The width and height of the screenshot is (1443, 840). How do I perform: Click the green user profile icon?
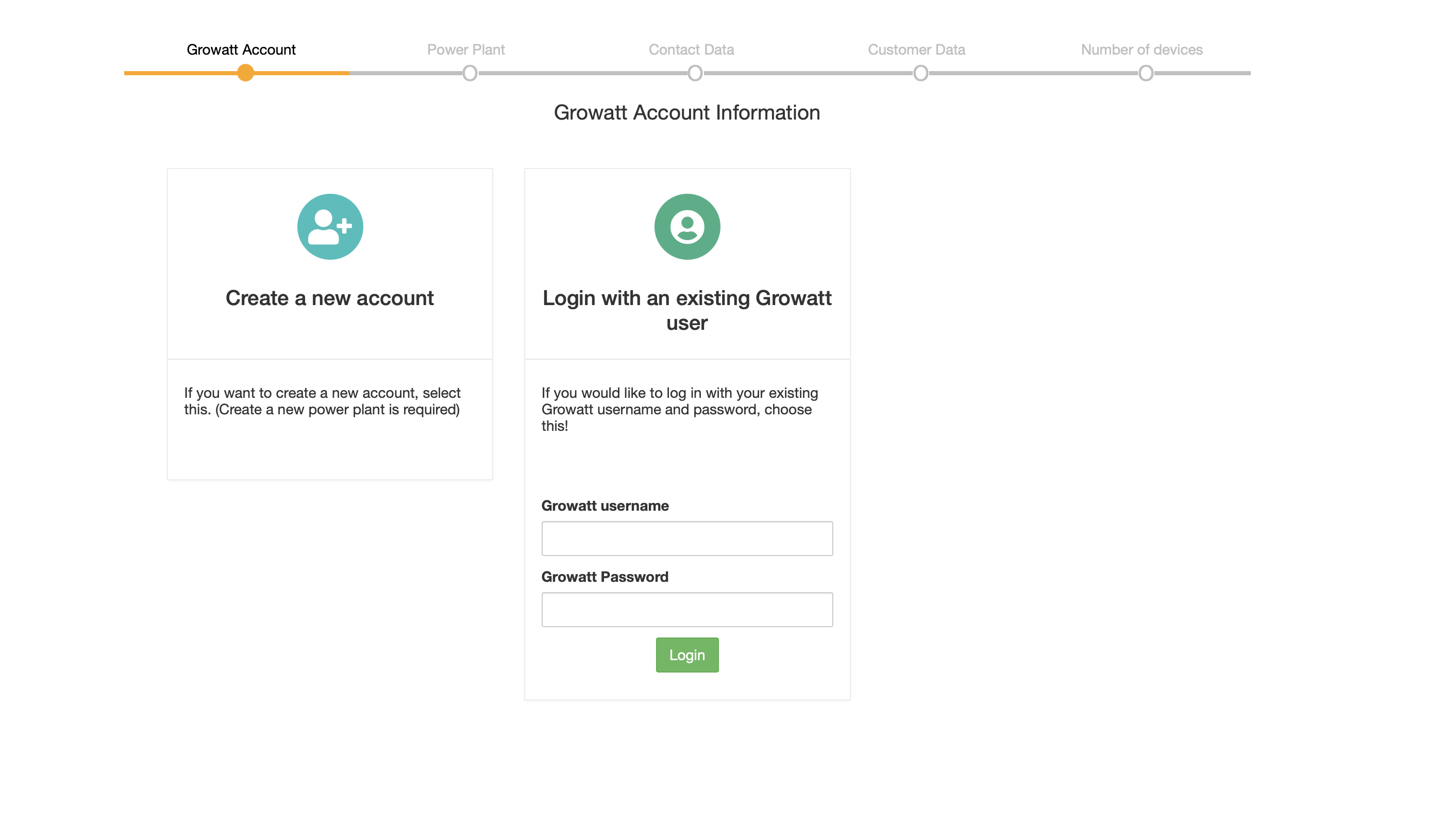686,227
